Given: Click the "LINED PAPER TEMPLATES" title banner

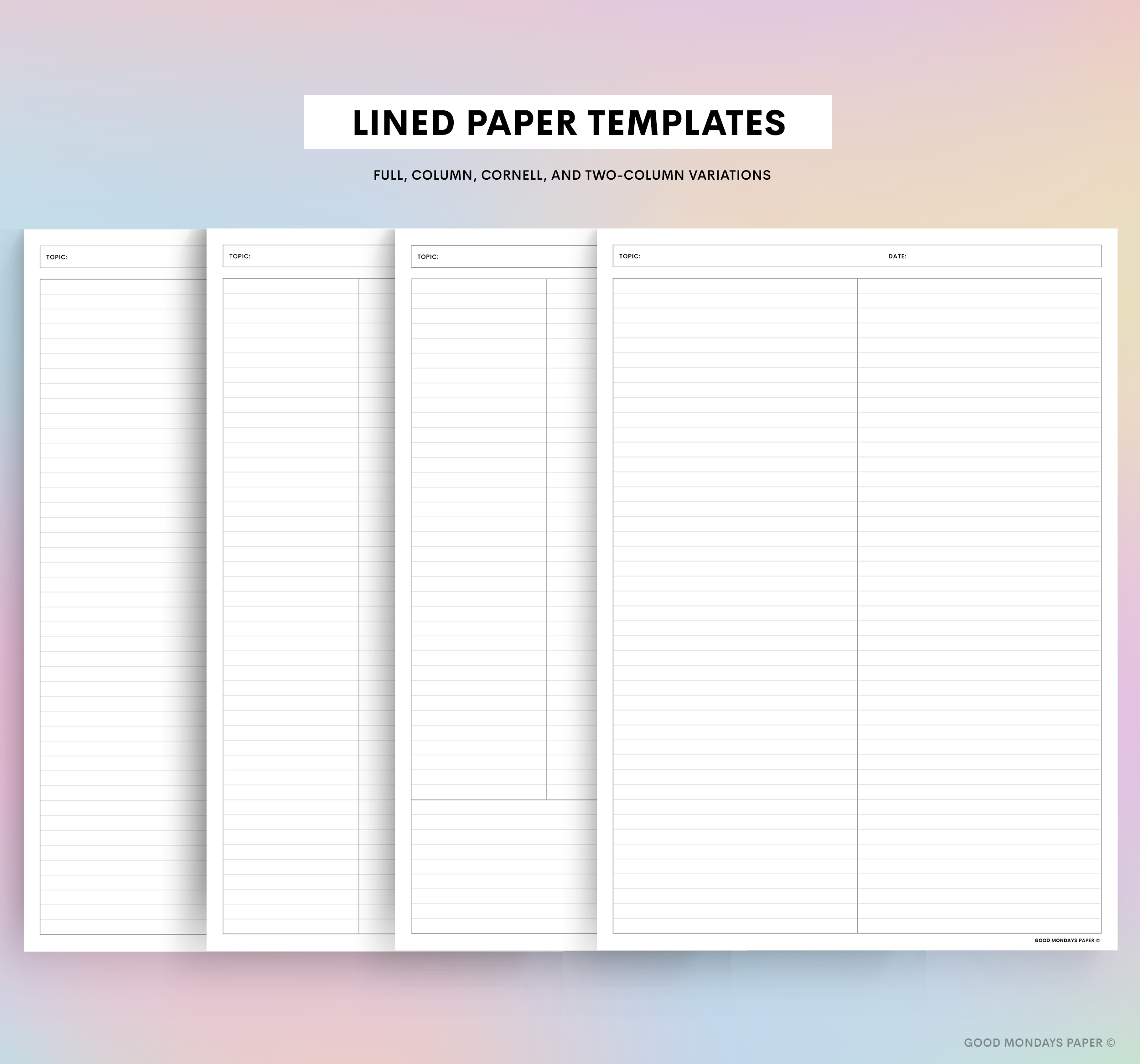Looking at the screenshot, I should coord(568,122).
